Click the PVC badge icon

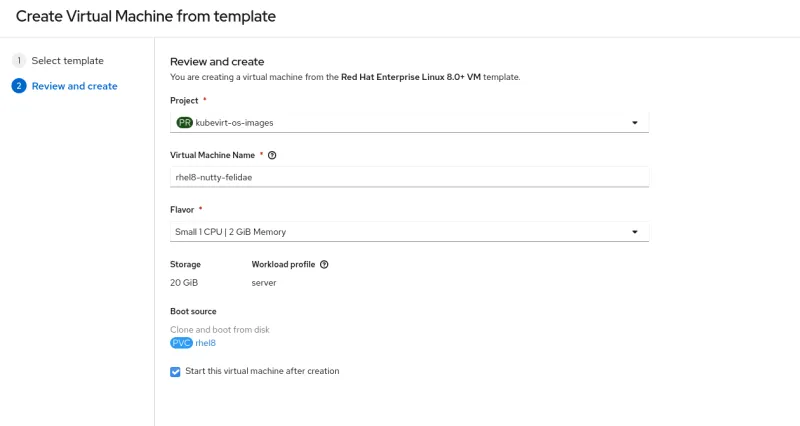click(x=181, y=342)
